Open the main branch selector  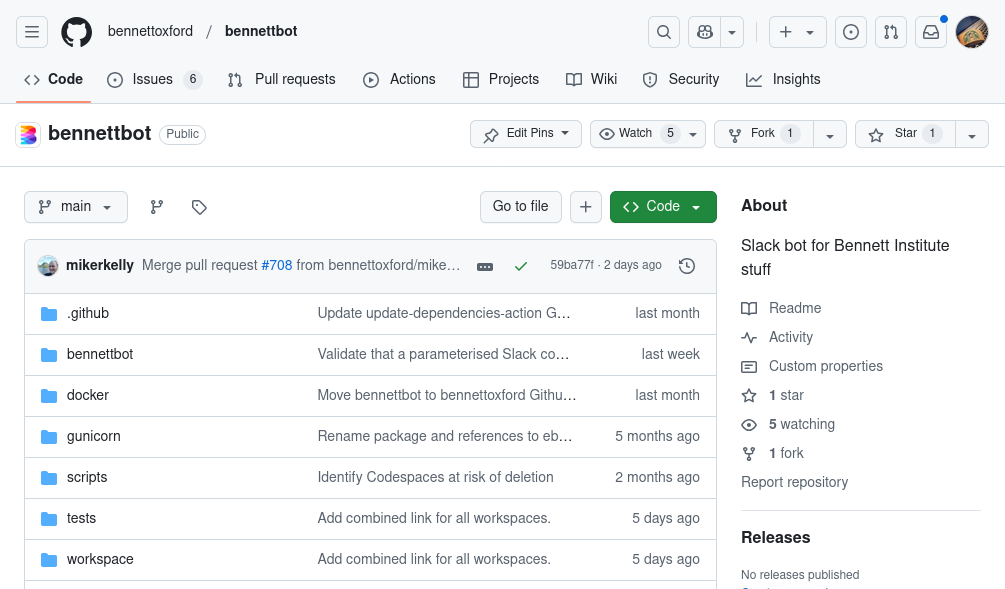[x=76, y=207]
